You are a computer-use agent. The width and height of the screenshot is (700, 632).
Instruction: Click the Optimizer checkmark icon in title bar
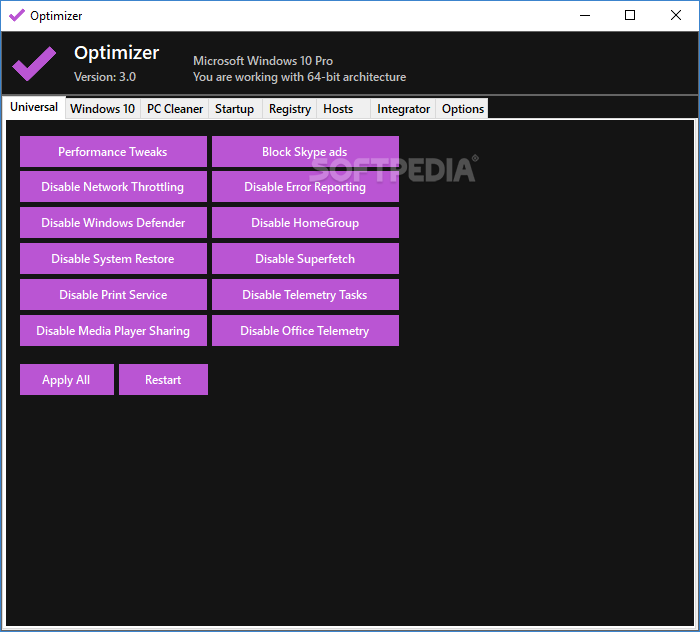tap(17, 15)
